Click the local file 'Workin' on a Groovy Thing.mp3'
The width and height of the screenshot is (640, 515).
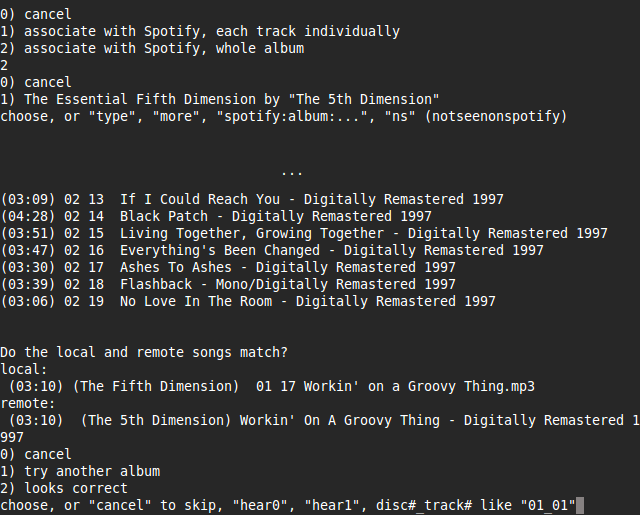272,386
